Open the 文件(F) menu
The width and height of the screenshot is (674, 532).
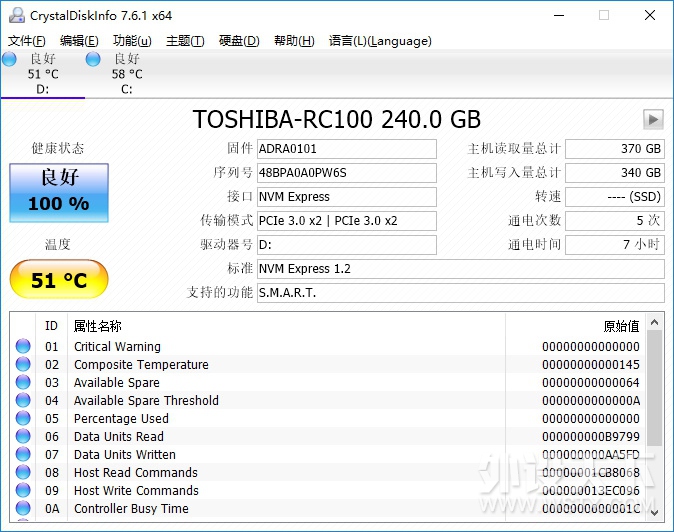pos(27,41)
